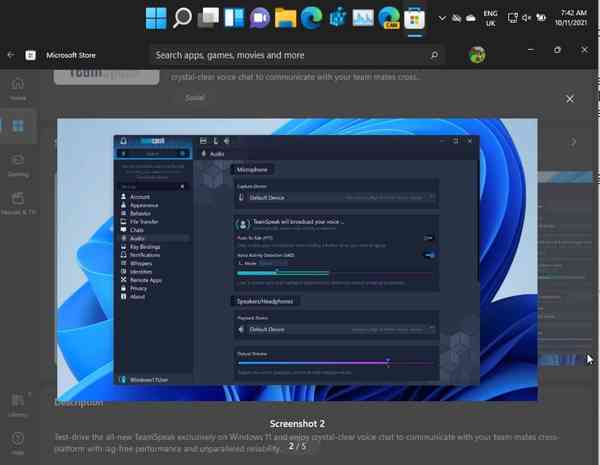Click the Store search magnifier button
Image resolution: width=600 pixels, height=465 pixels.
coord(434,55)
